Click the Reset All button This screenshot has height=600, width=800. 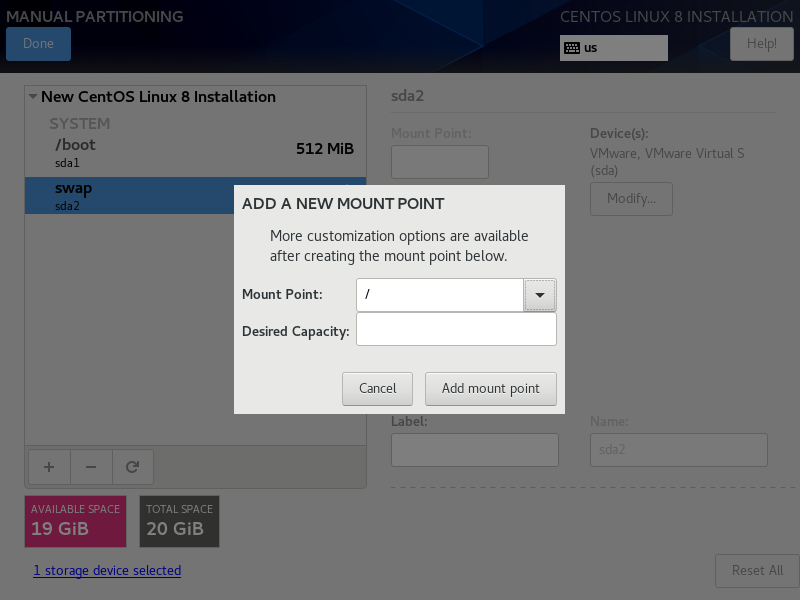tap(757, 571)
